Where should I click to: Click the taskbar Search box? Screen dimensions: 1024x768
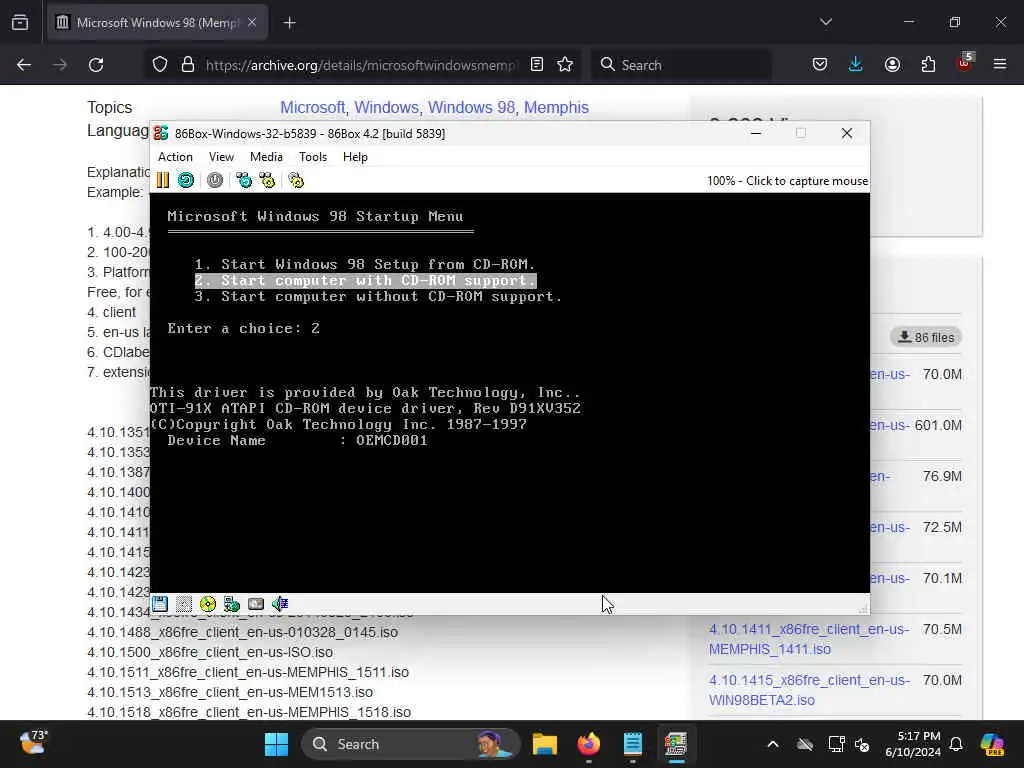click(411, 744)
